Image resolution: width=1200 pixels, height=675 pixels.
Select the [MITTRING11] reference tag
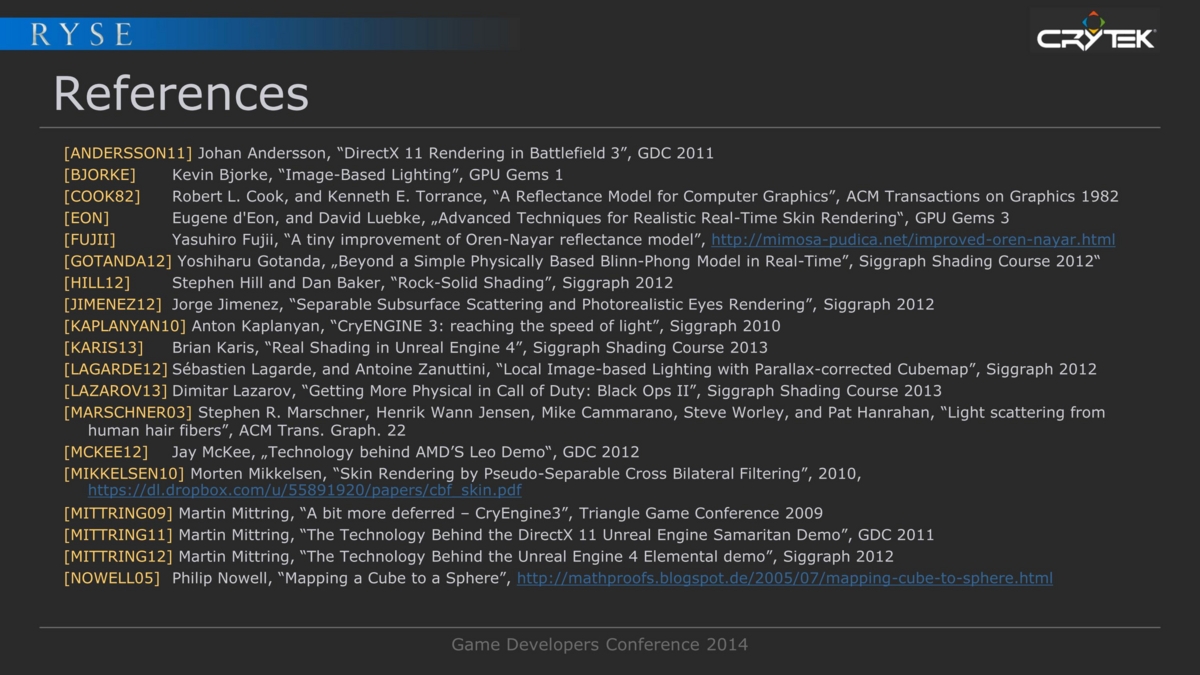[x=118, y=535]
